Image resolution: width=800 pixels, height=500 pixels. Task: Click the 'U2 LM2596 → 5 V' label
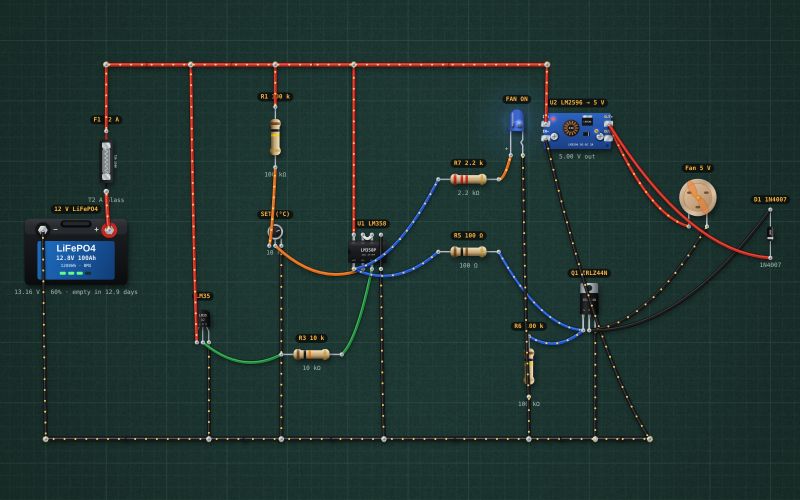coord(577,103)
